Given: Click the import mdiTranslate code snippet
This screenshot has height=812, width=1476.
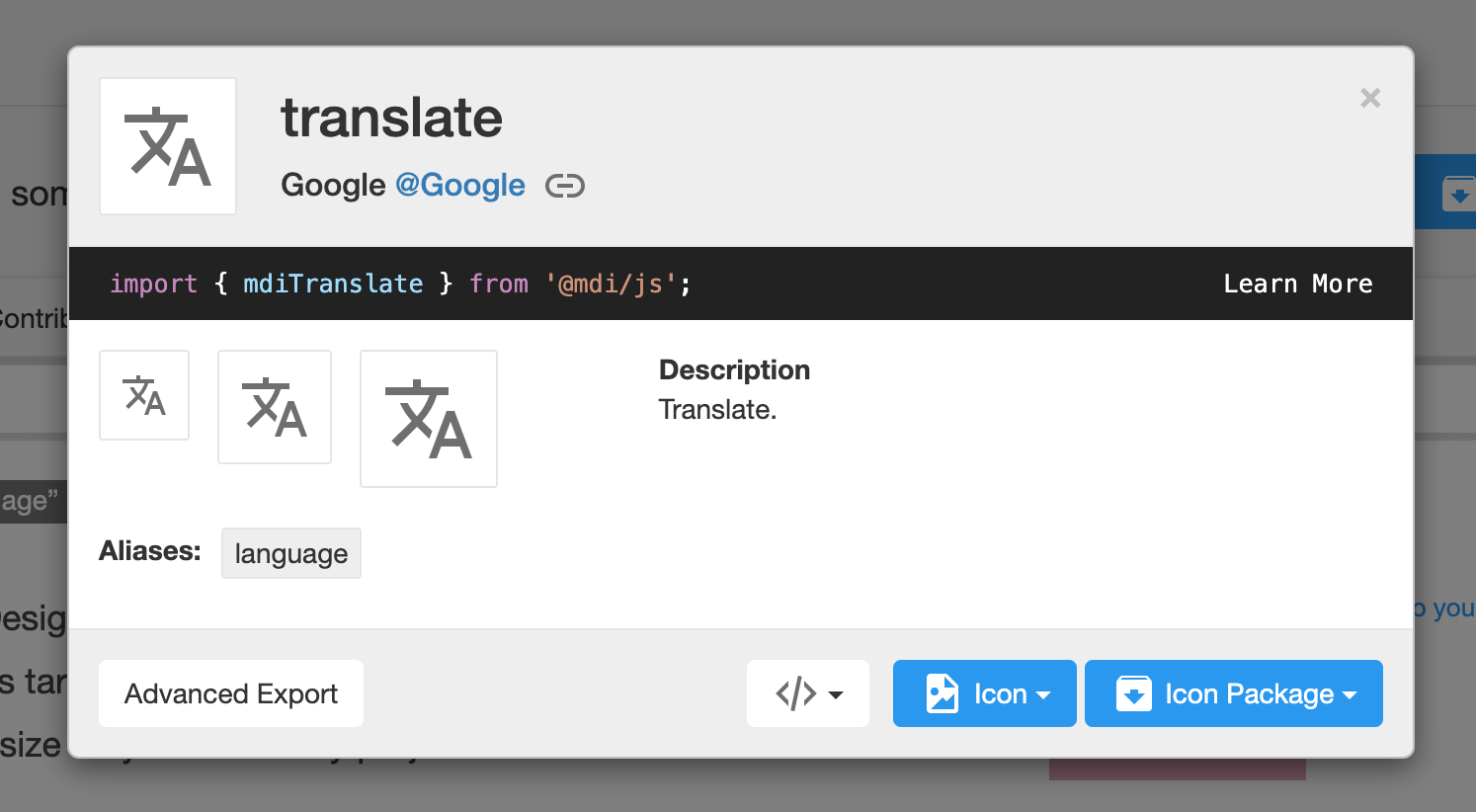Looking at the screenshot, I should coord(400,284).
